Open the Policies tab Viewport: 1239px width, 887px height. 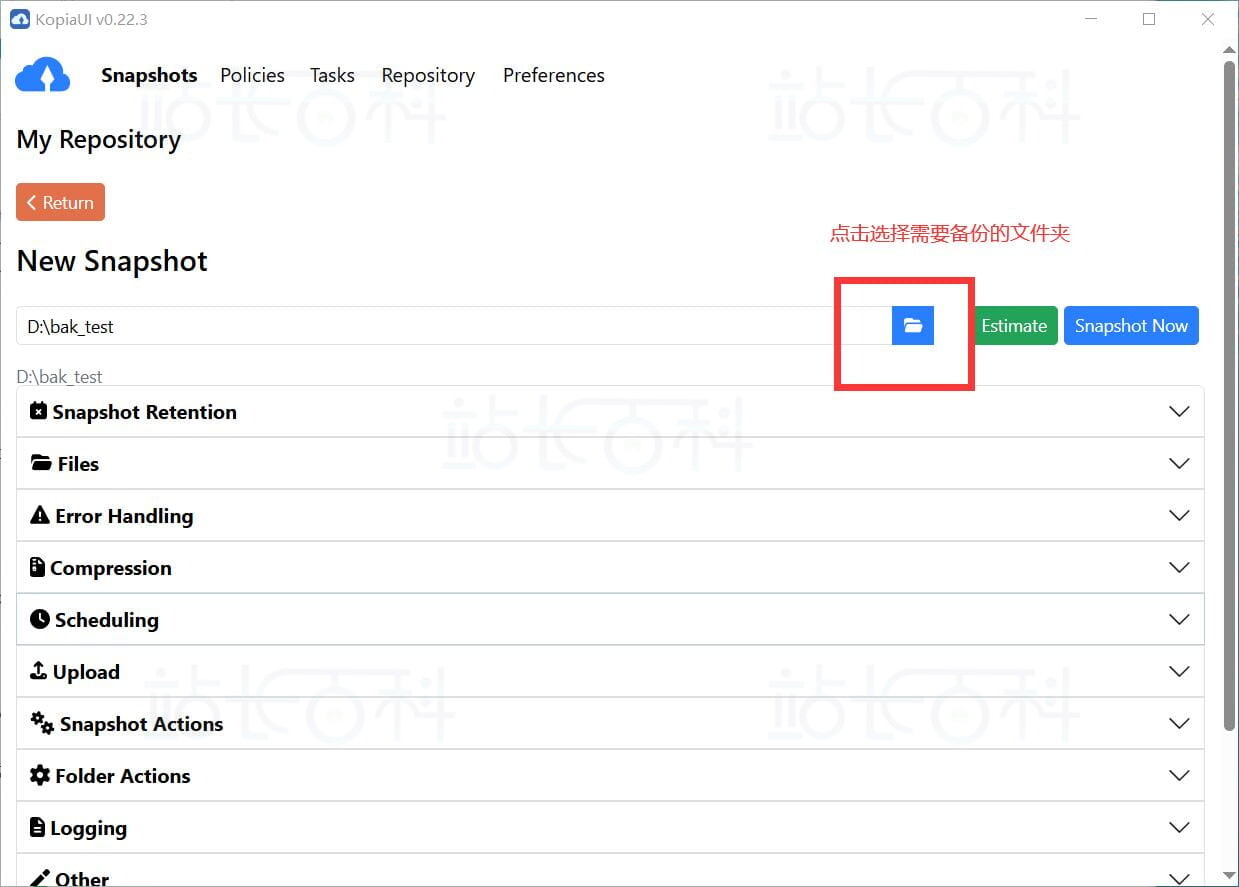coord(252,75)
